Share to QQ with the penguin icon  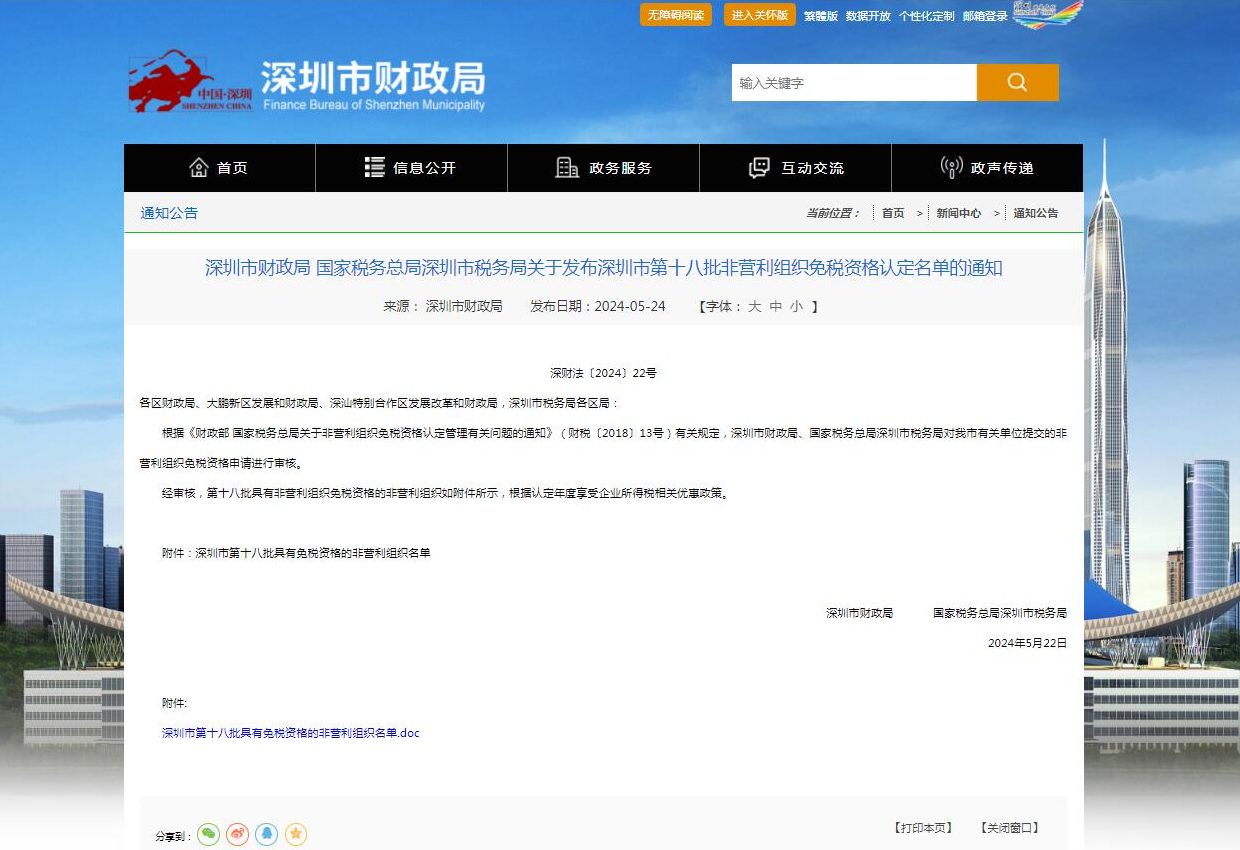click(x=266, y=834)
